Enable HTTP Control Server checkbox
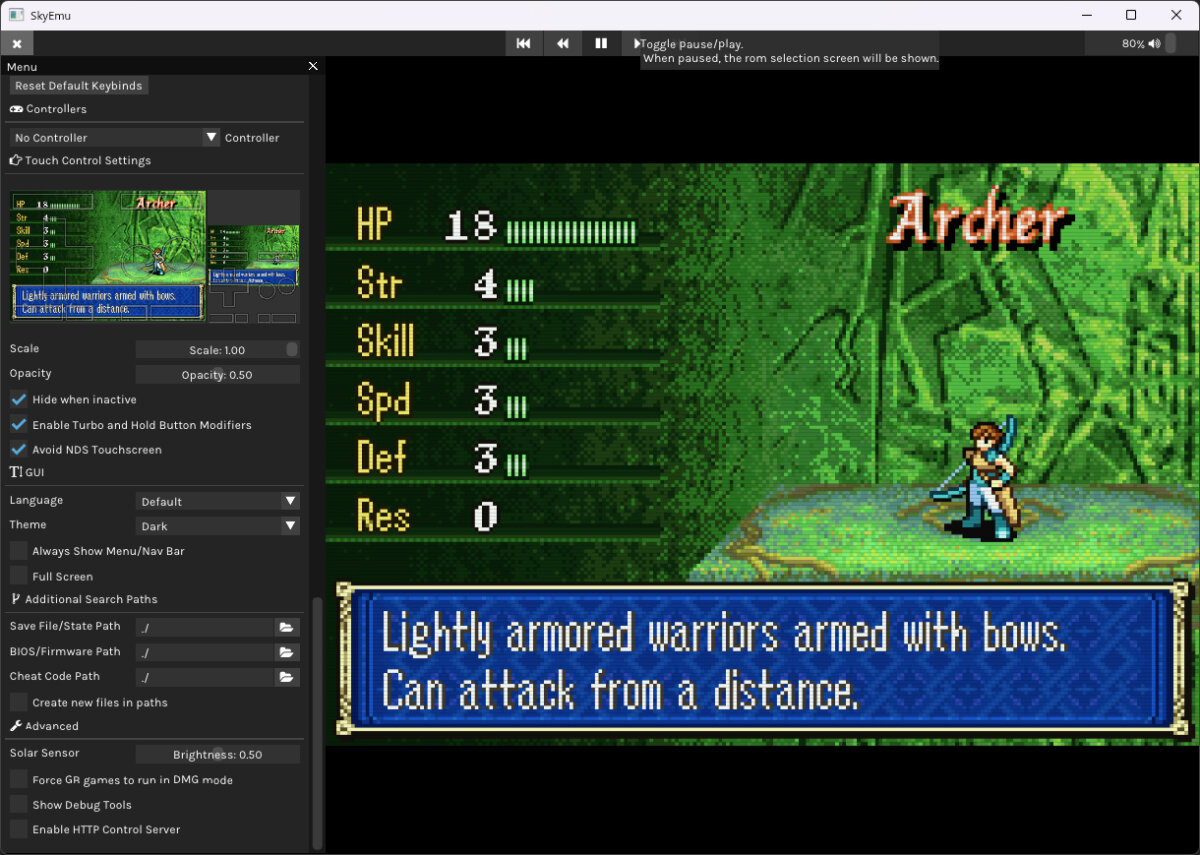The width and height of the screenshot is (1200, 855). (19, 830)
